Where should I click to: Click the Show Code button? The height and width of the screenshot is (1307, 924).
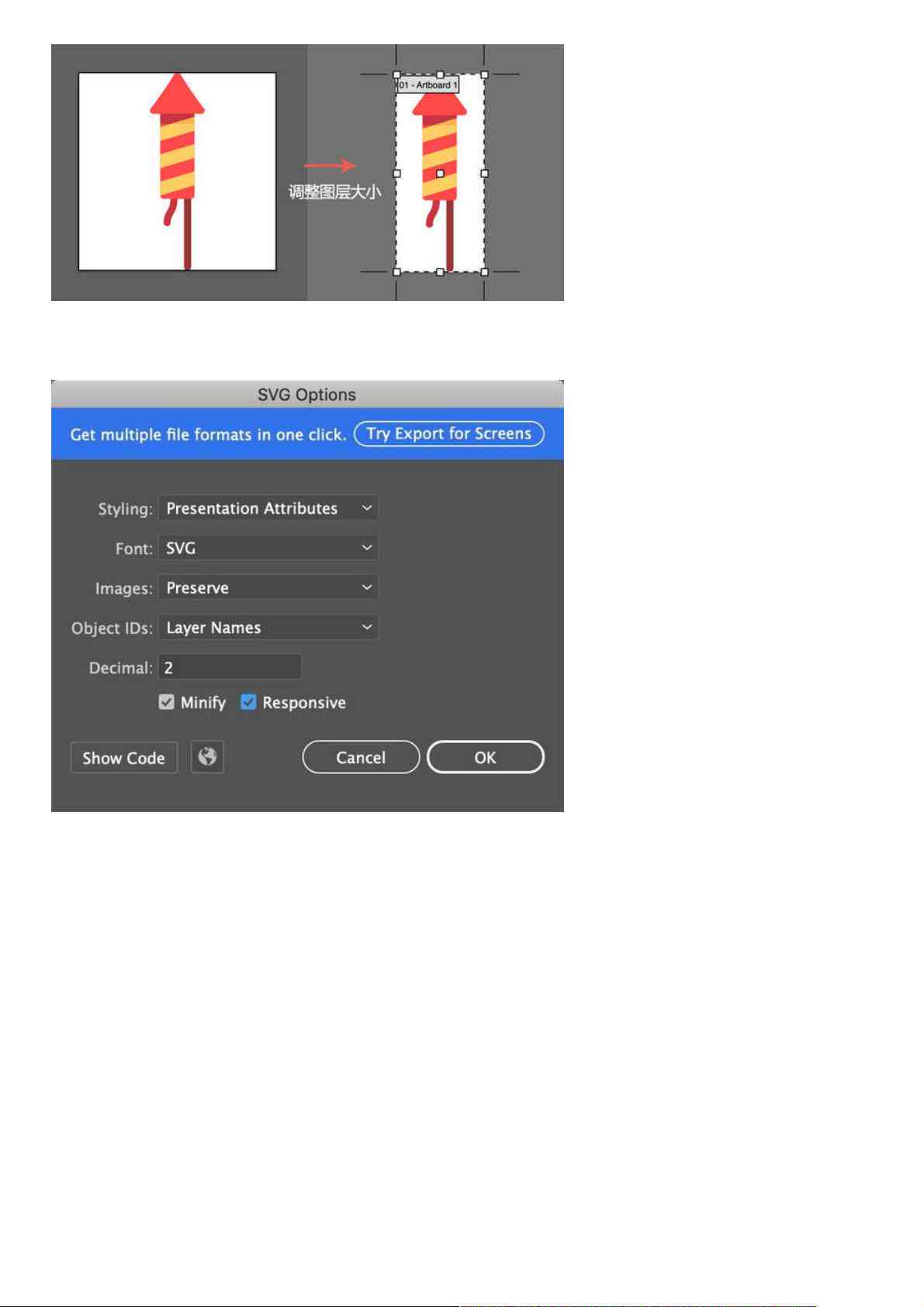tap(124, 758)
